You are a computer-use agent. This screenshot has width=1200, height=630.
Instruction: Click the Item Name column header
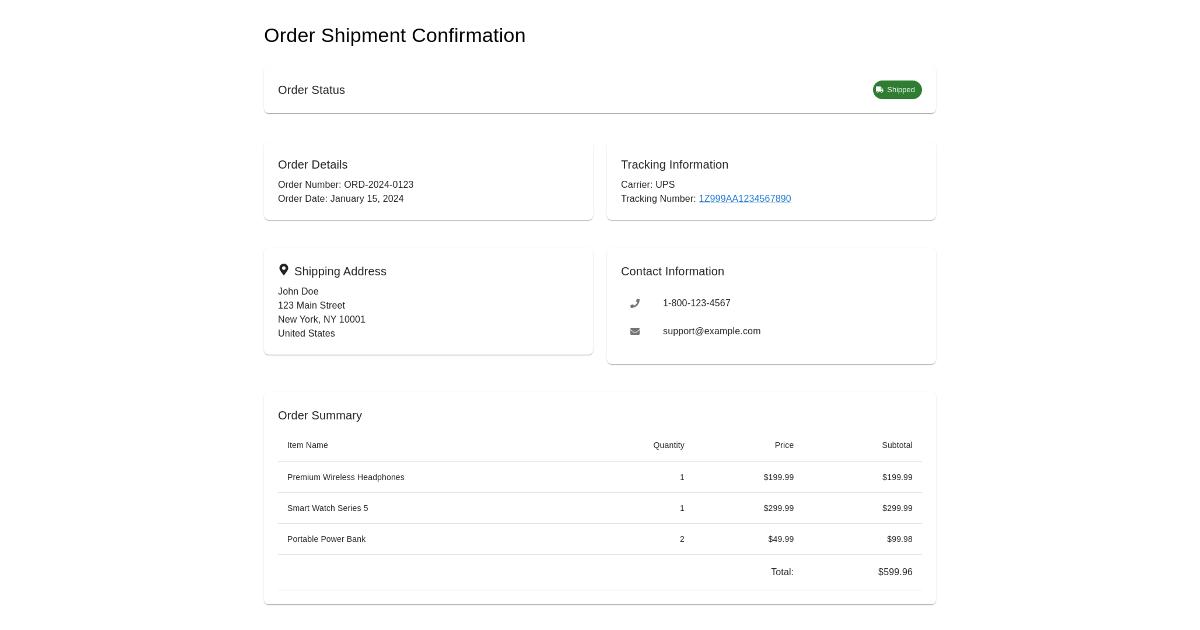[308, 445]
